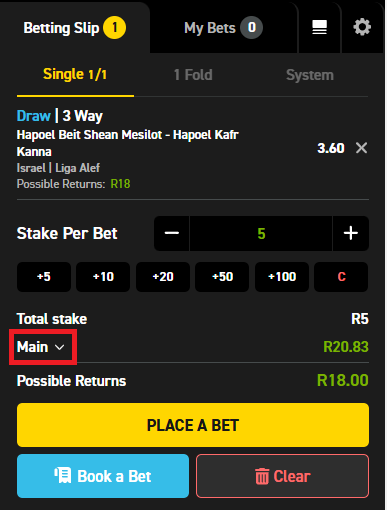Click the stake amount input field

click(261, 233)
